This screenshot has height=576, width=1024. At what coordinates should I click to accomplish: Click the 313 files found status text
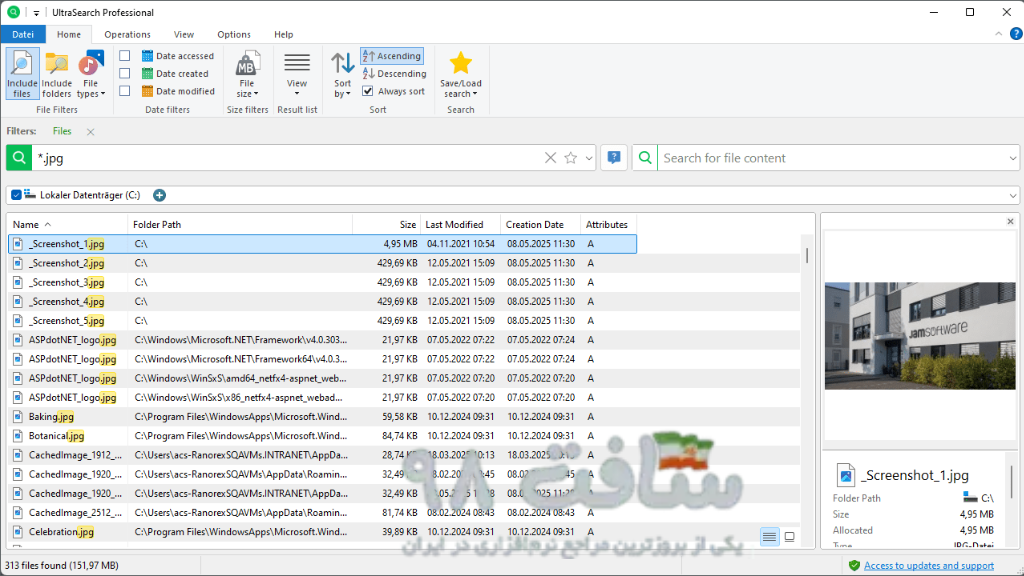click(62, 566)
